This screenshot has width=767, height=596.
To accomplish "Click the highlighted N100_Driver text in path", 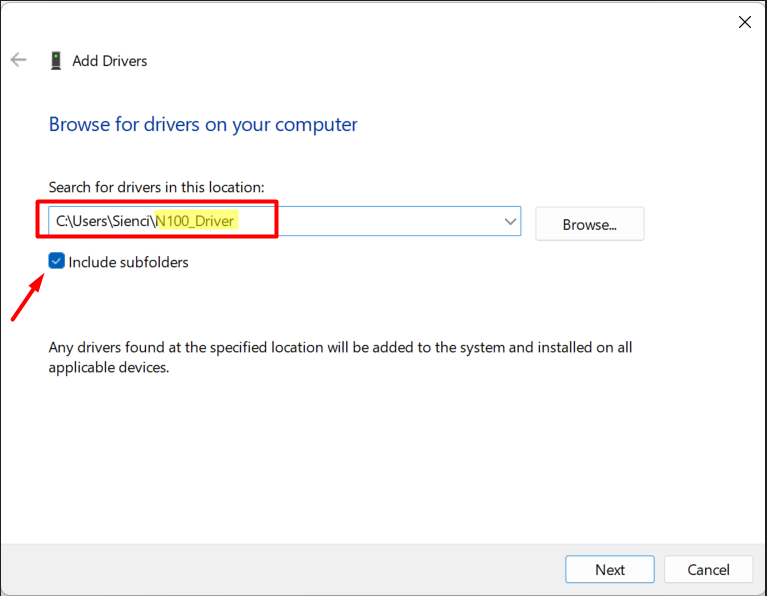I will pos(196,220).
